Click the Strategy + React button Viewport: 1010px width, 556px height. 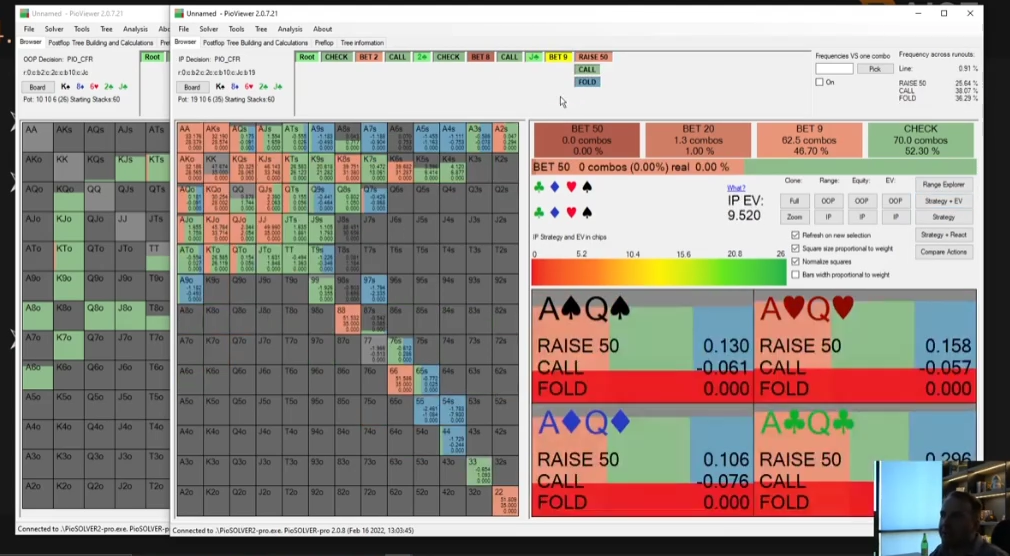(x=944, y=235)
